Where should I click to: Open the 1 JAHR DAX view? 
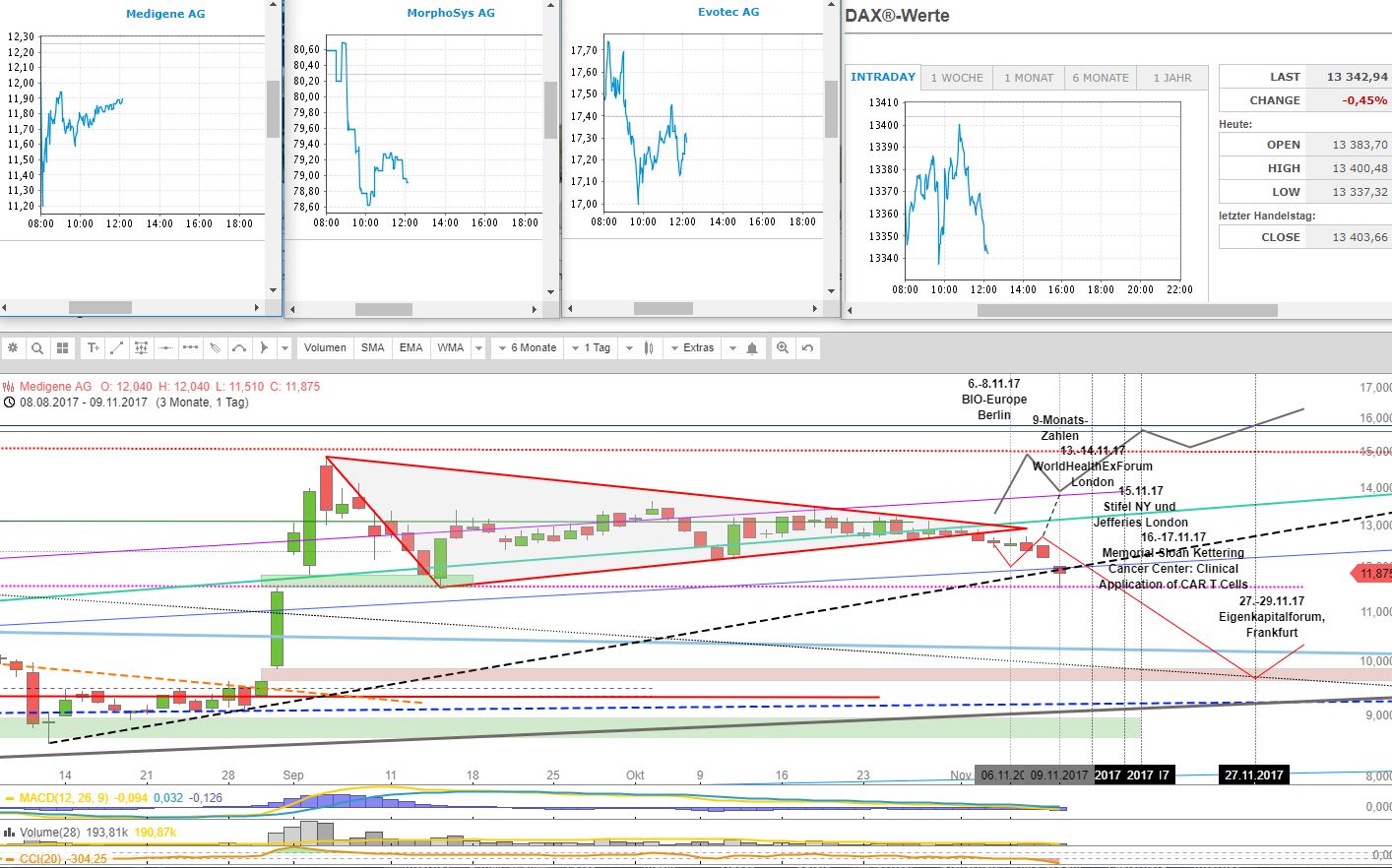1172,77
